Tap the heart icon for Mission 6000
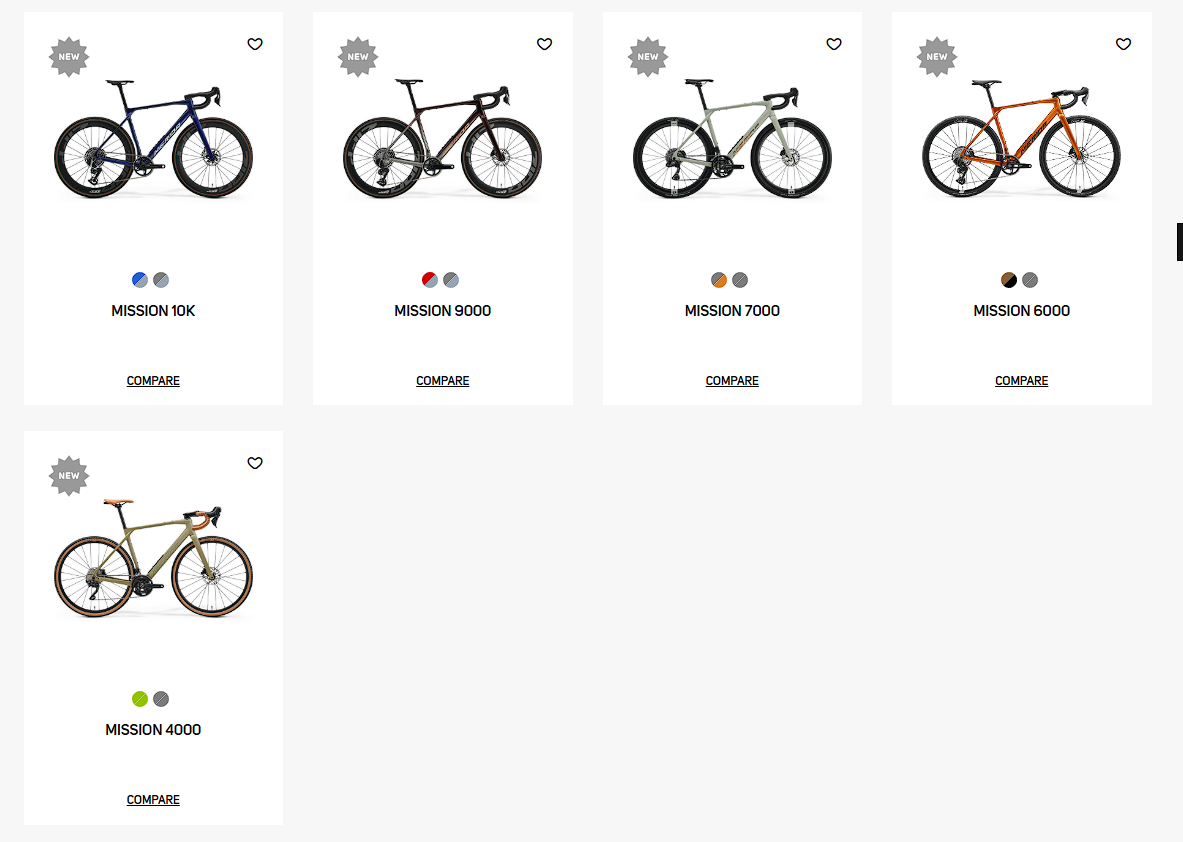The image size is (1183, 842). point(1123,44)
